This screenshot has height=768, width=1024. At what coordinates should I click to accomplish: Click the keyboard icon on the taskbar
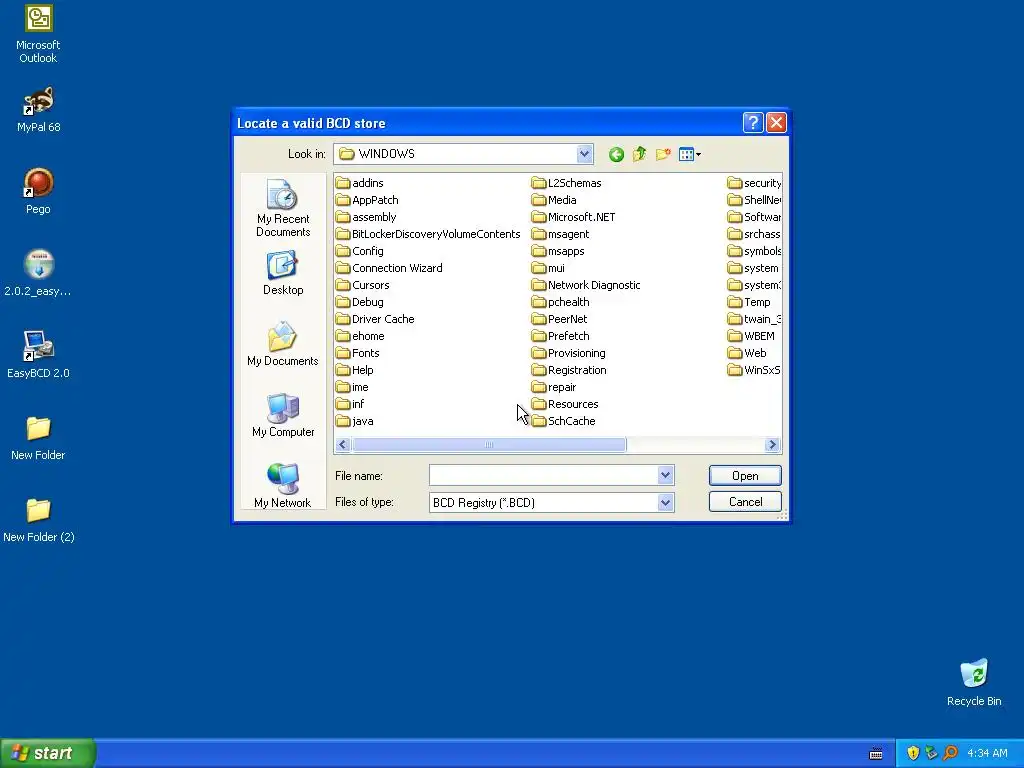876,754
